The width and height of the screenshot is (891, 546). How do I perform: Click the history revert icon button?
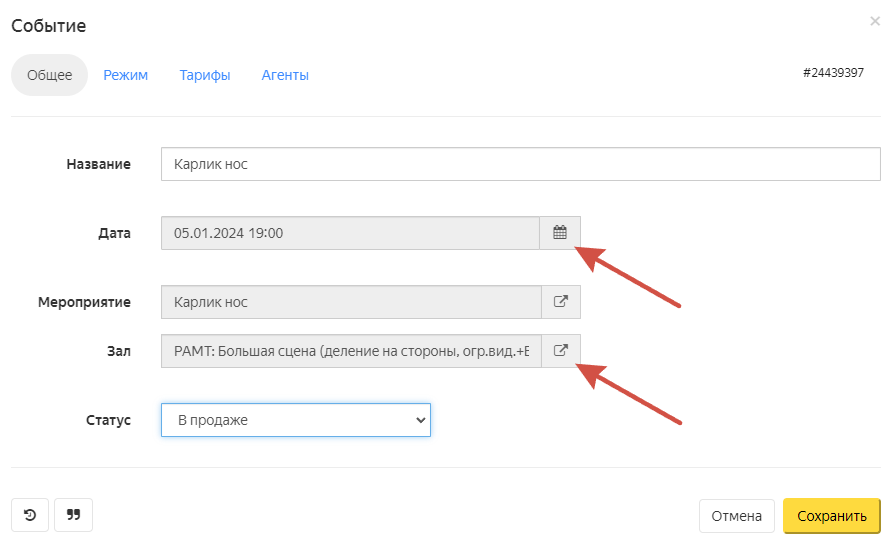click(x=30, y=515)
